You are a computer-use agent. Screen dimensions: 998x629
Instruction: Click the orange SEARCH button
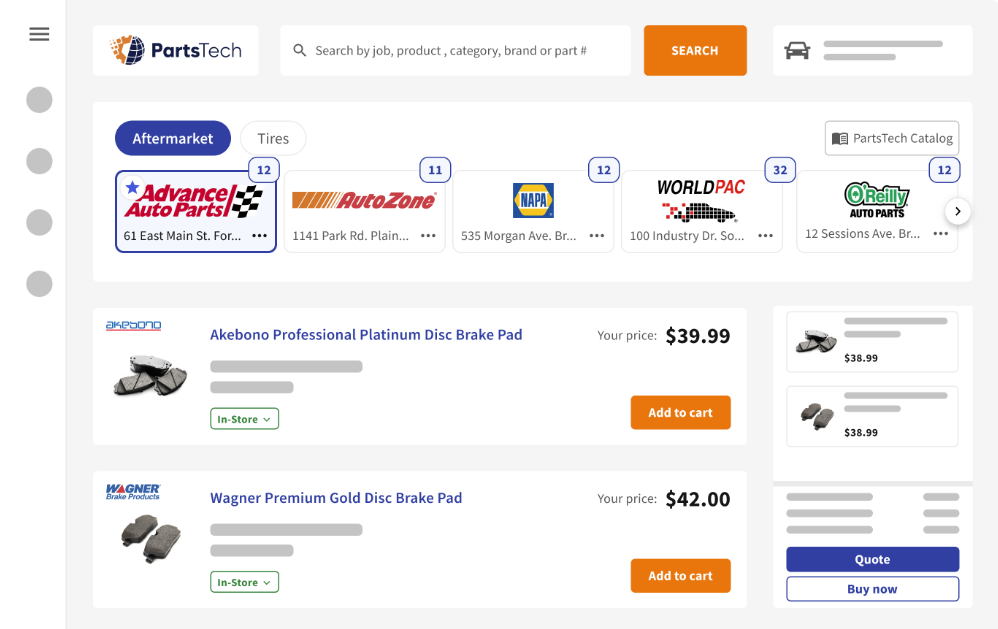[695, 50]
